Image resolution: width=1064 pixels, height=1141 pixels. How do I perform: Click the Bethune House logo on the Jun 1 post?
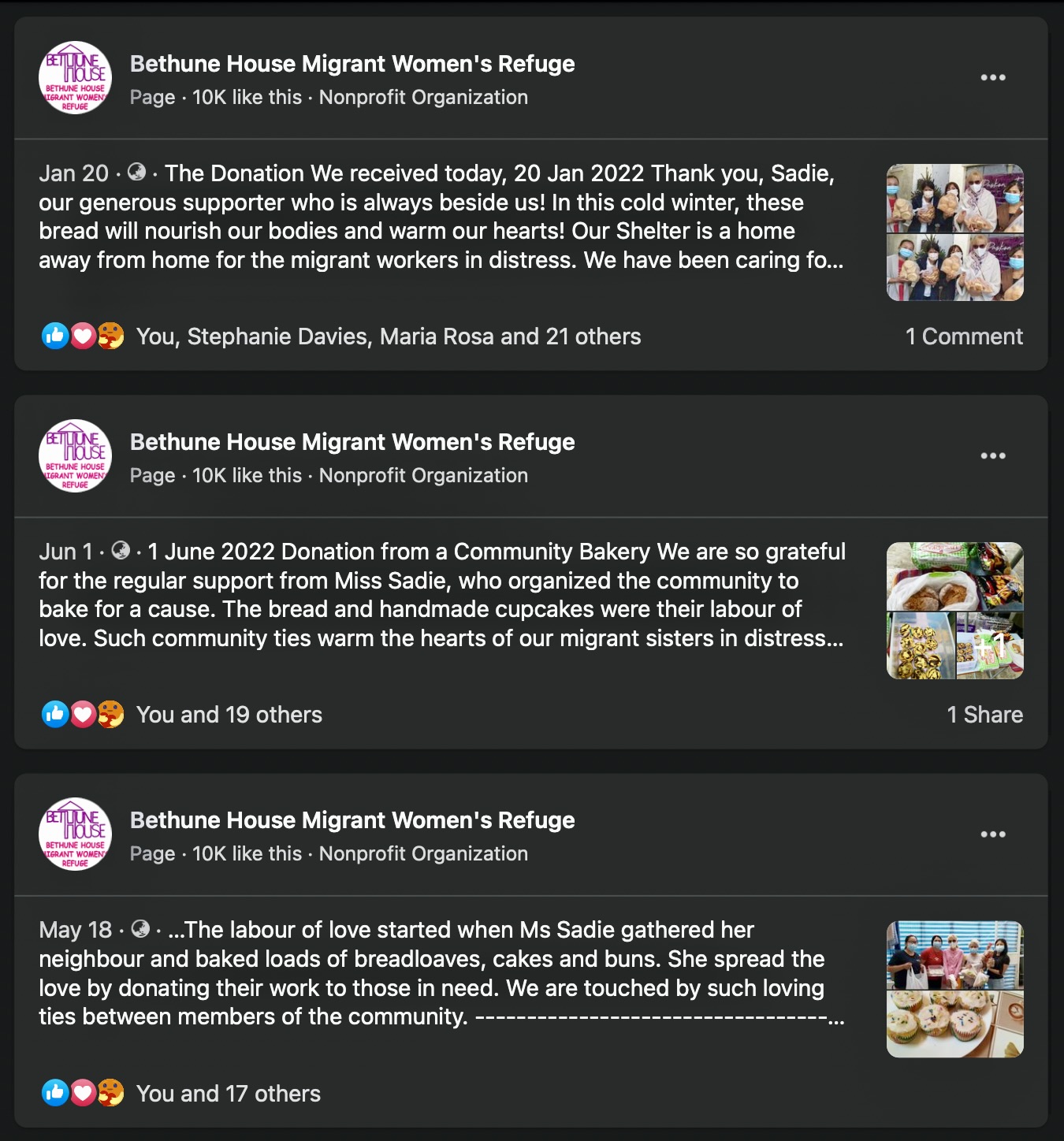75,455
